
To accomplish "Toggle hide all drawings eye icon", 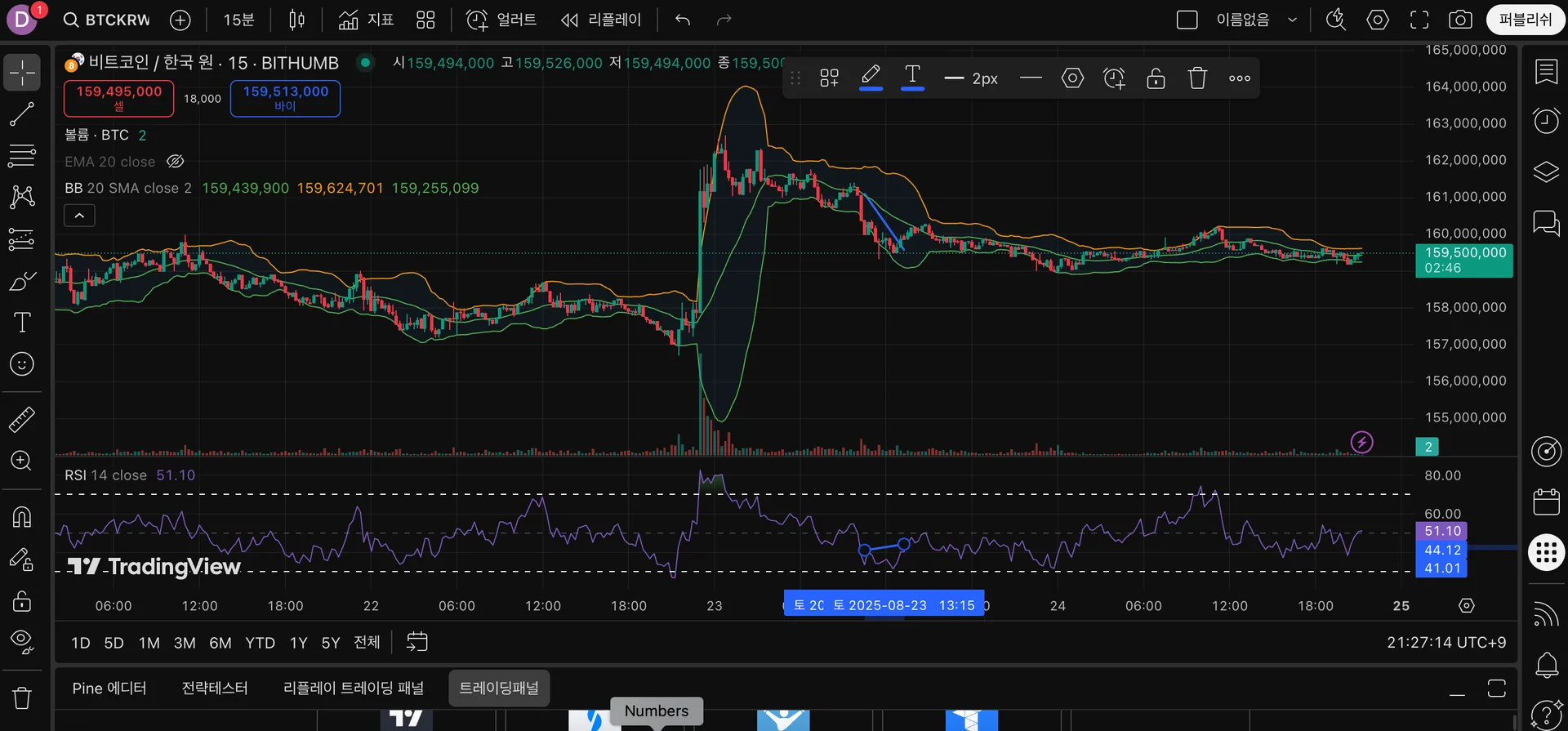I will (22, 641).
